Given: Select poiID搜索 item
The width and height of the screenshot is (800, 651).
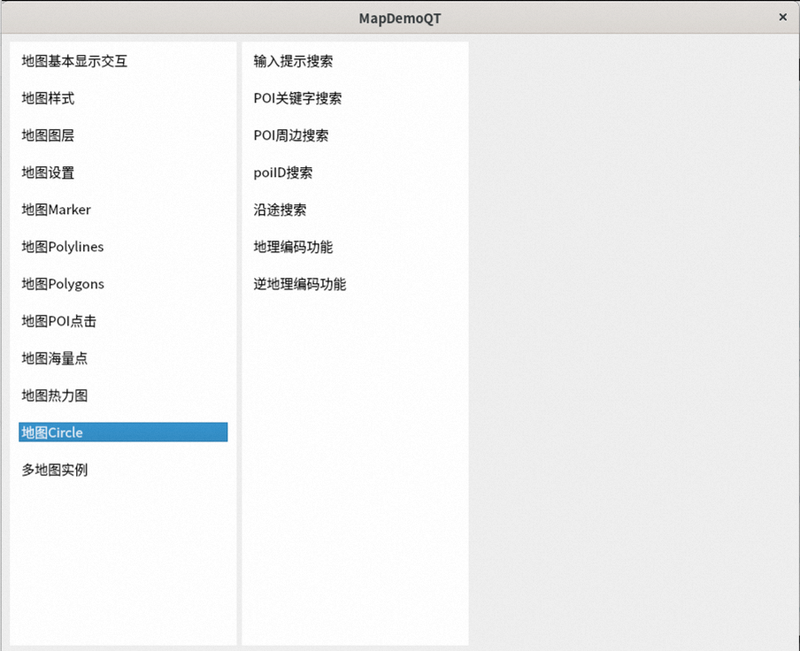Looking at the screenshot, I should tap(355, 172).
